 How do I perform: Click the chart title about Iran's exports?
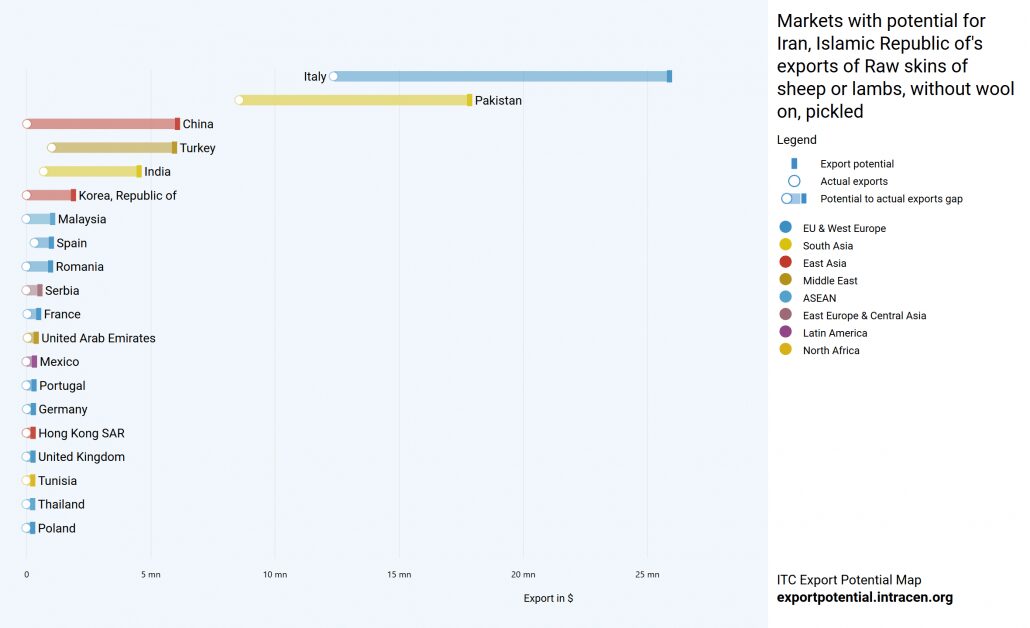point(895,66)
